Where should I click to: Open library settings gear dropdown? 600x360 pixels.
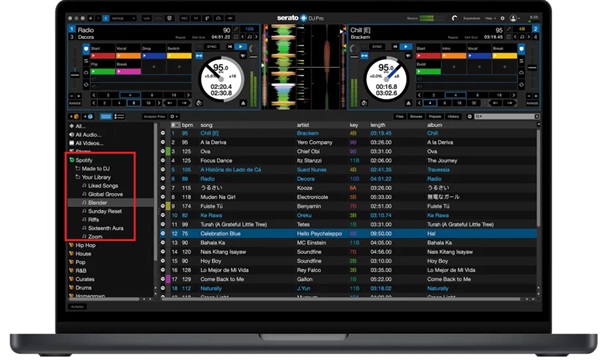174,116
